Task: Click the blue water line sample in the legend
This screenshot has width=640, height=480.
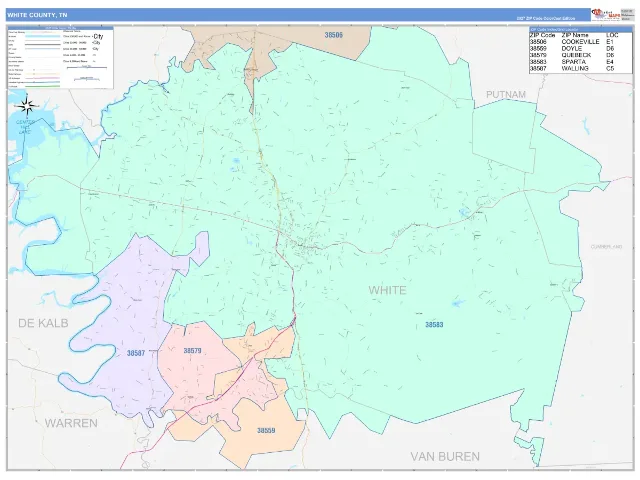Action: click(x=43, y=36)
